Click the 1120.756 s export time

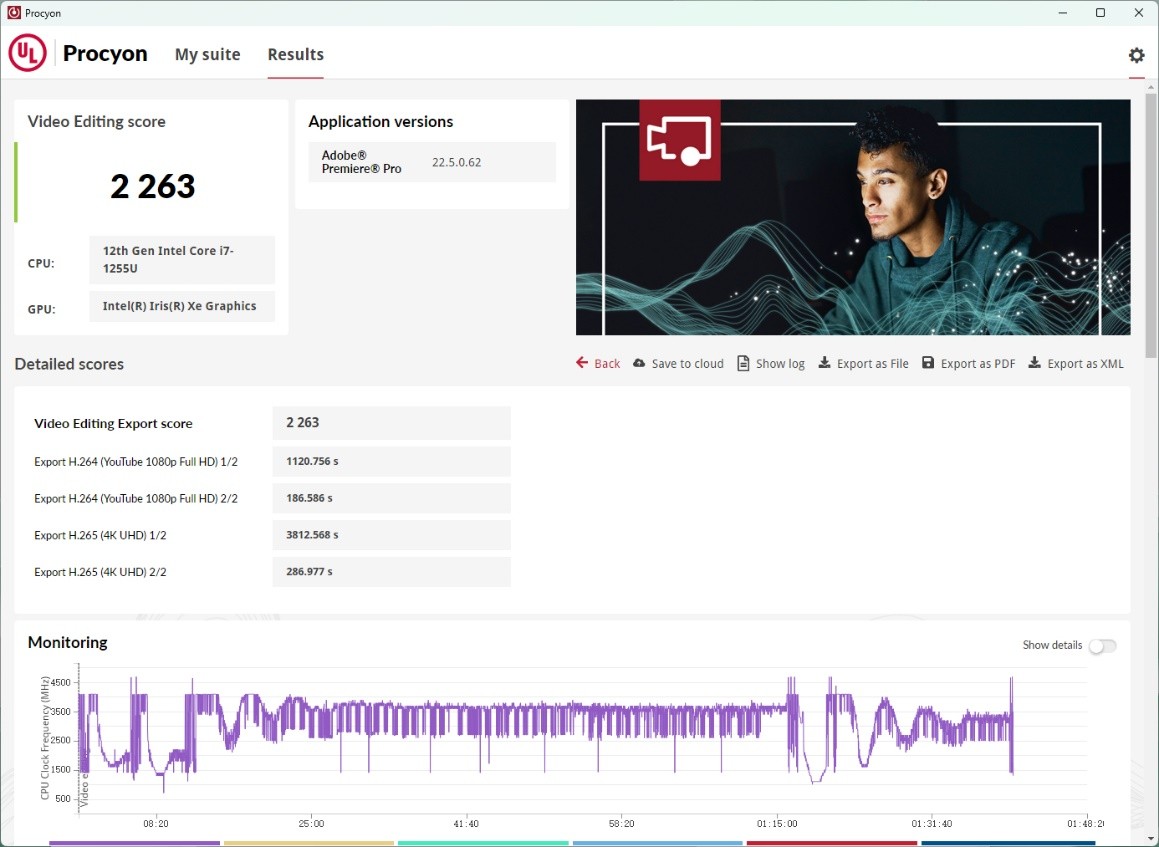(392, 461)
